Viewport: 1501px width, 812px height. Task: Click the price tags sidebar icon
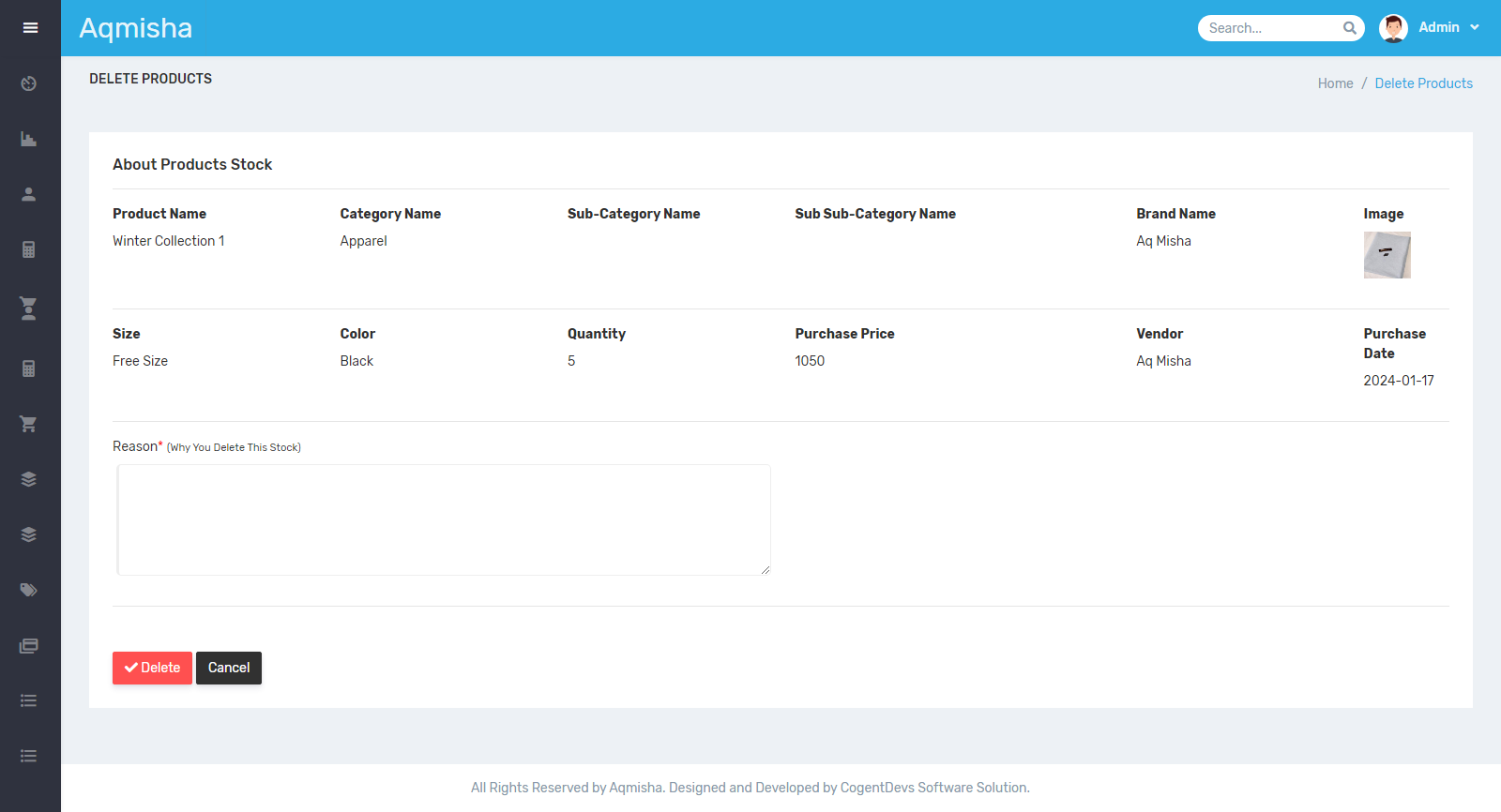[29, 590]
